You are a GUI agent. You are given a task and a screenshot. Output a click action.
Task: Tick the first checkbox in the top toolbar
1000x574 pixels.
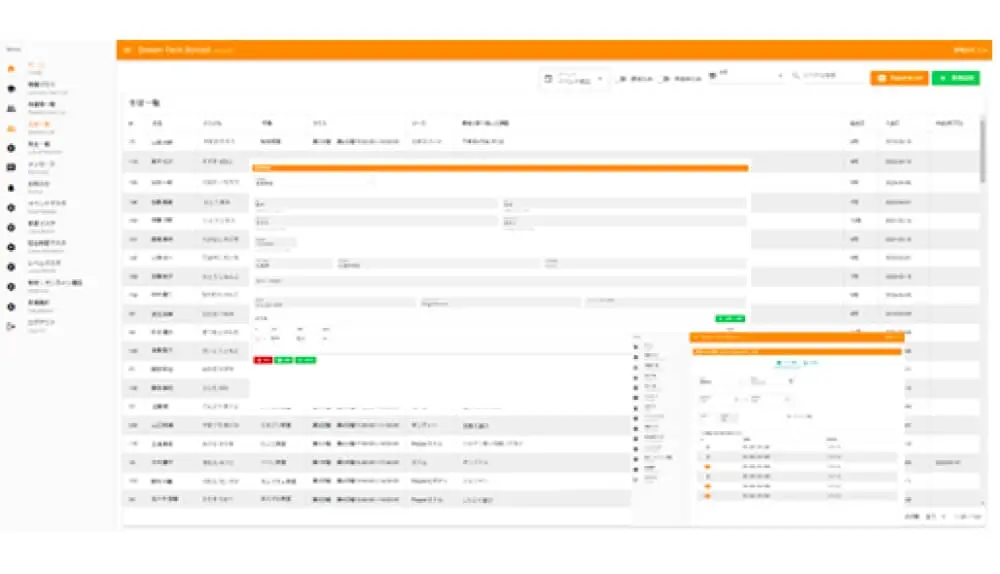coord(622,78)
